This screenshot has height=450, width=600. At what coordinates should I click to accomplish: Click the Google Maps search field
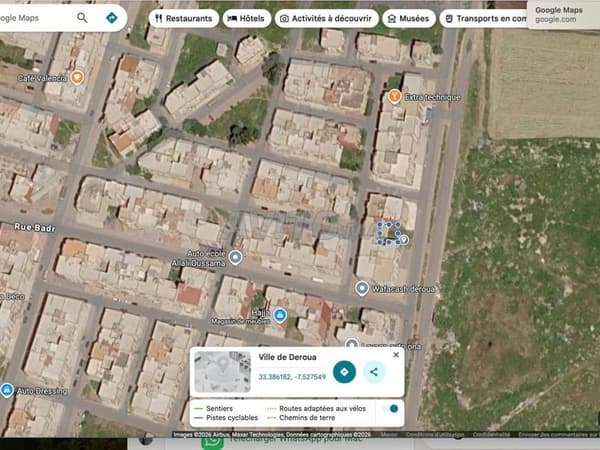[x=34, y=18]
